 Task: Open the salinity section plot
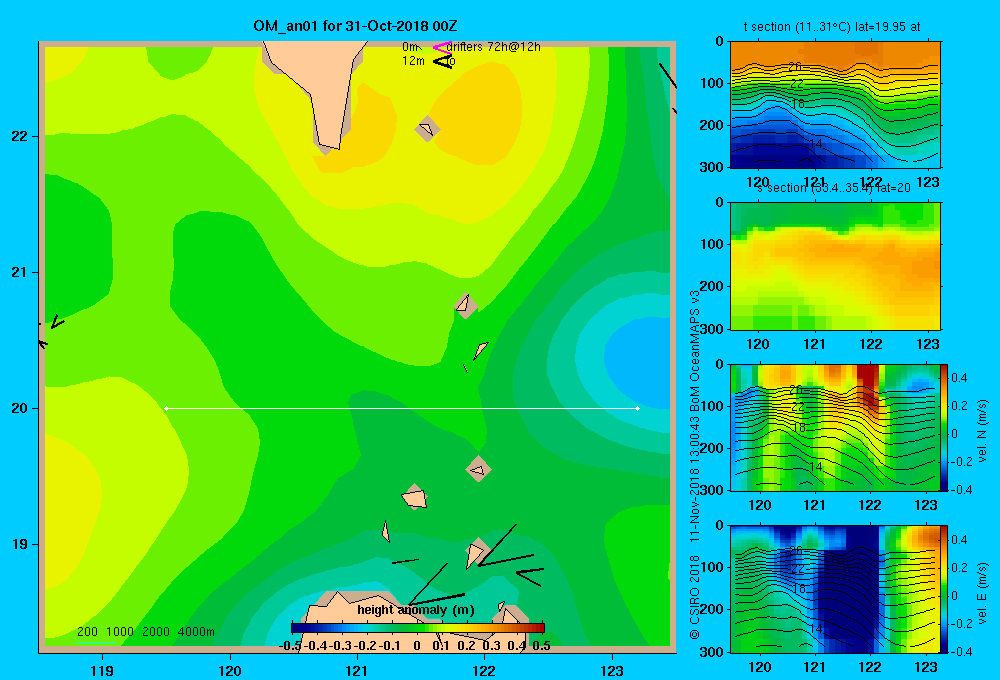(835, 266)
